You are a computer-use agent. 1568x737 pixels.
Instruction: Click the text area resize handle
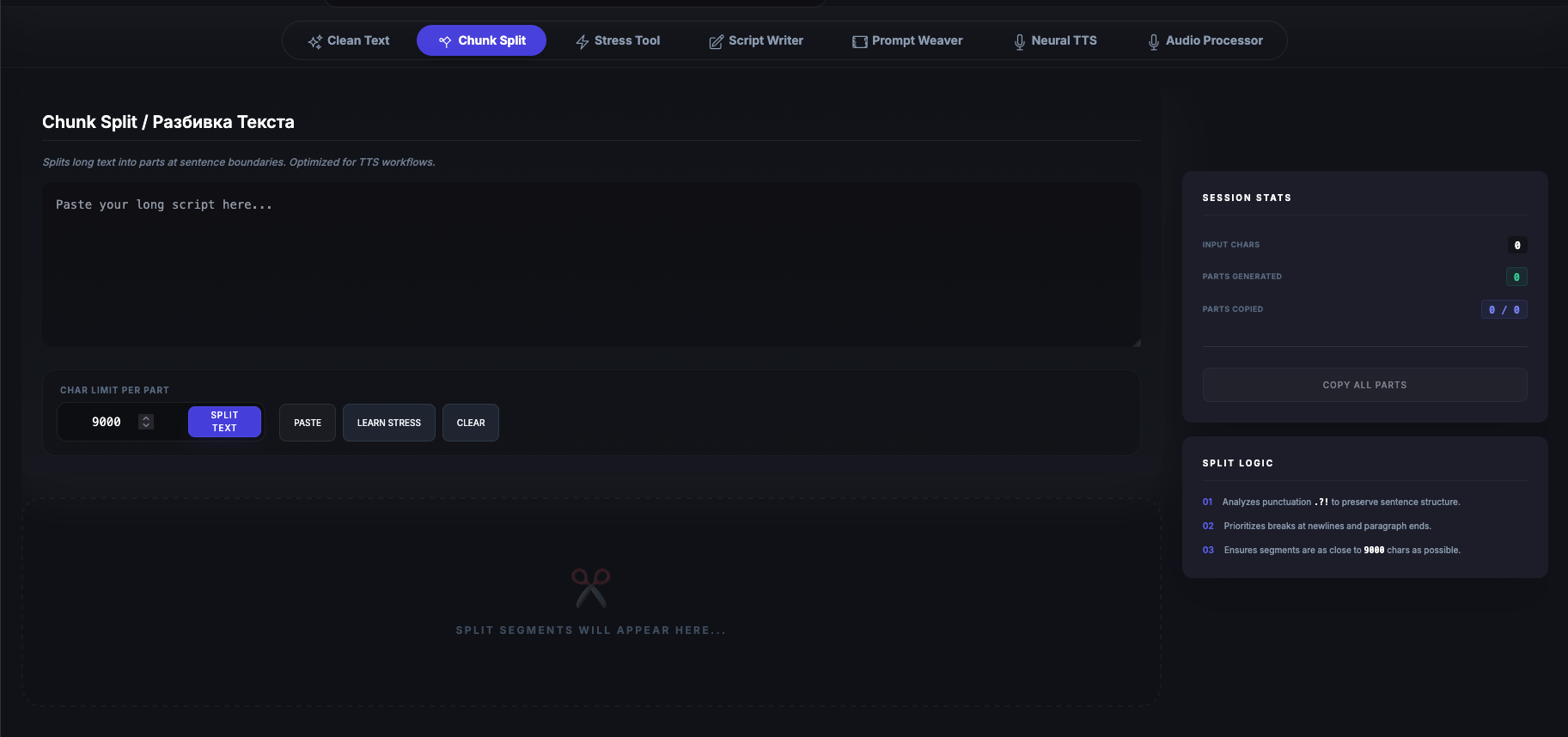1136,343
